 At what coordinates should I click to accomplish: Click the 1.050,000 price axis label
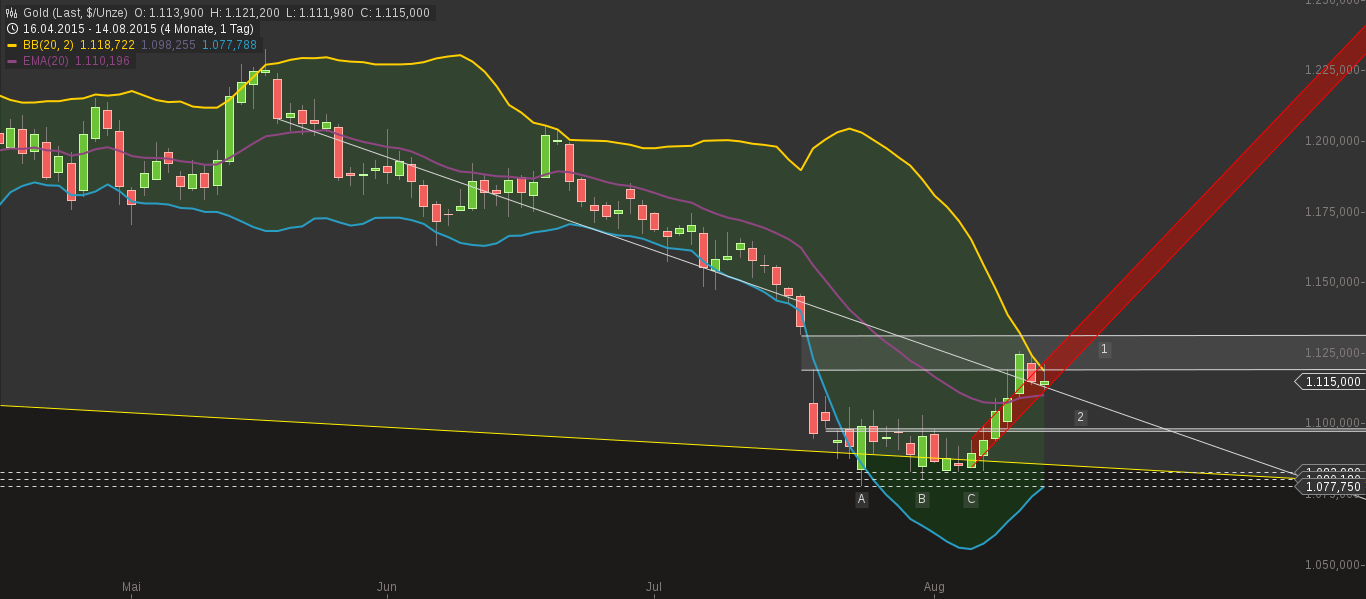[1333, 565]
